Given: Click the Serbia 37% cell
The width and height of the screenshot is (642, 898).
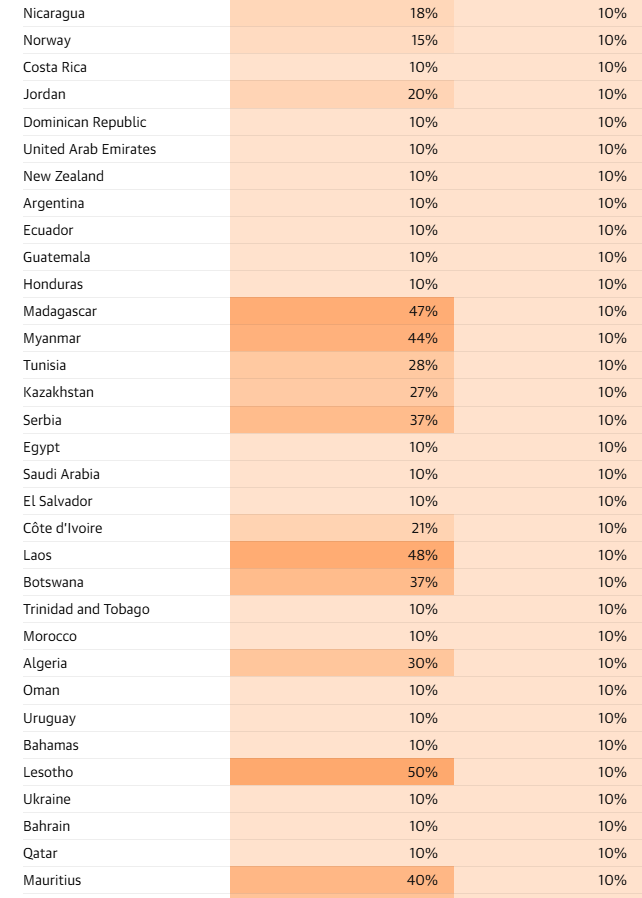Looking at the screenshot, I should click(342, 420).
